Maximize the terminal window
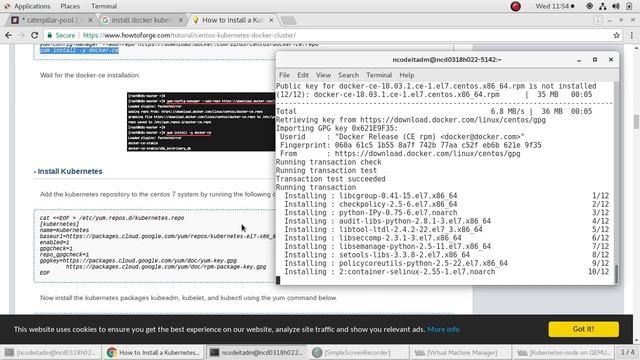The height and width of the screenshot is (360, 640). click(x=595, y=60)
